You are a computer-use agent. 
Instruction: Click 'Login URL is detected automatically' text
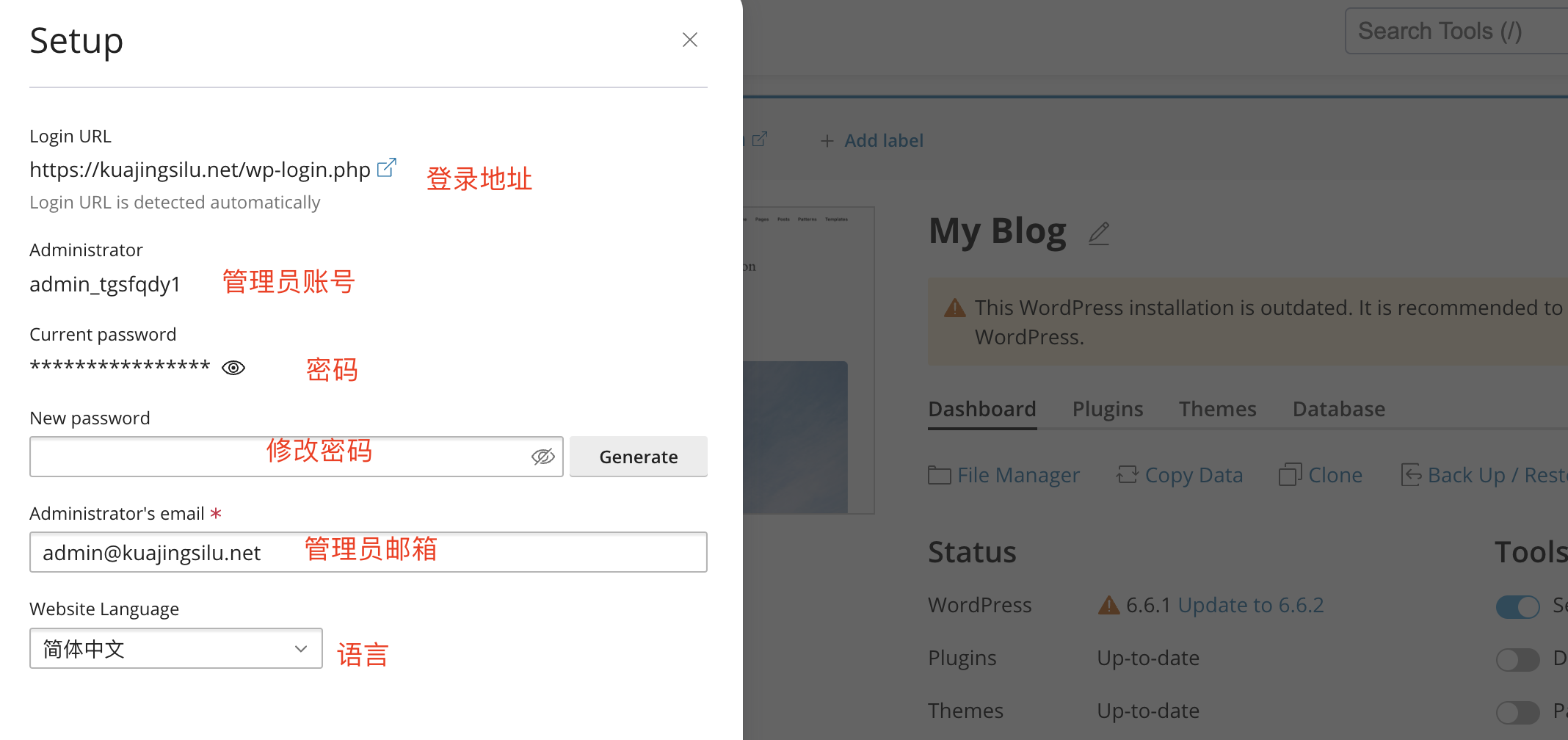(175, 203)
